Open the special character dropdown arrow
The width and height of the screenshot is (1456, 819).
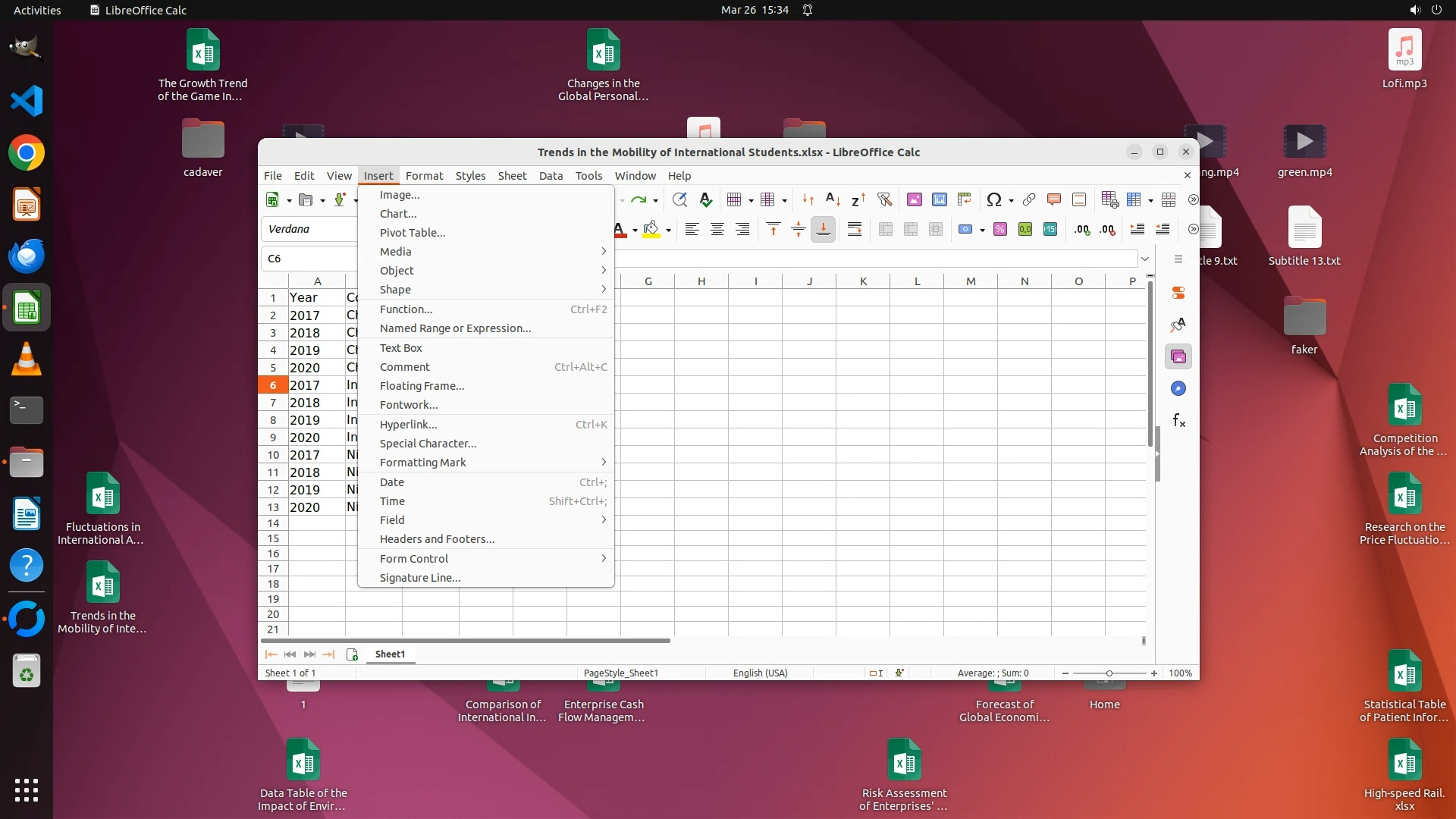click(x=1011, y=200)
